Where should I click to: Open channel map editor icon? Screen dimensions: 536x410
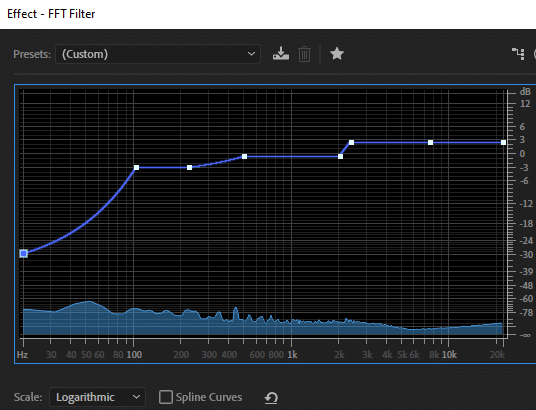518,54
